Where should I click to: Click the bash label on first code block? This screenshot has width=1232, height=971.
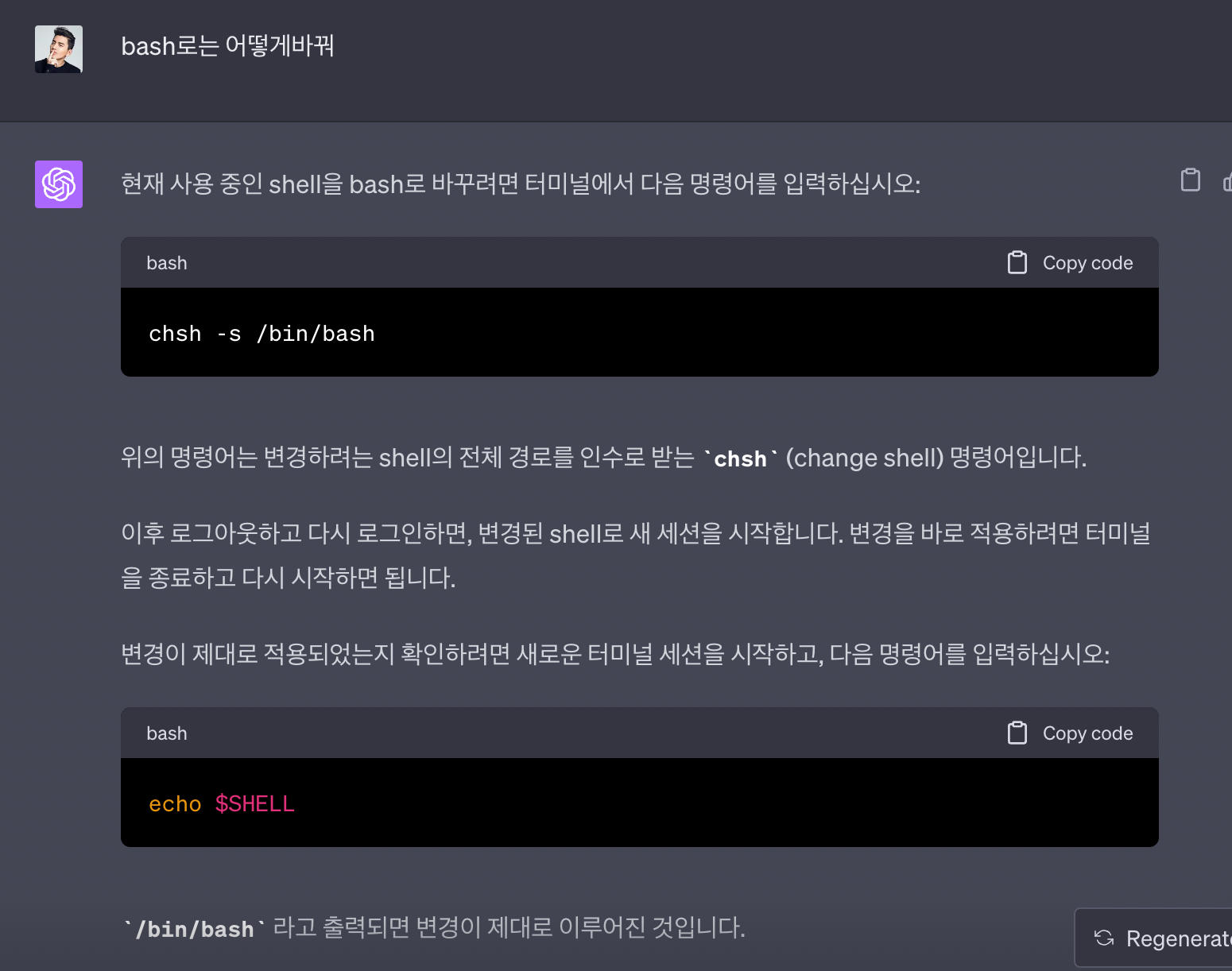(167, 263)
